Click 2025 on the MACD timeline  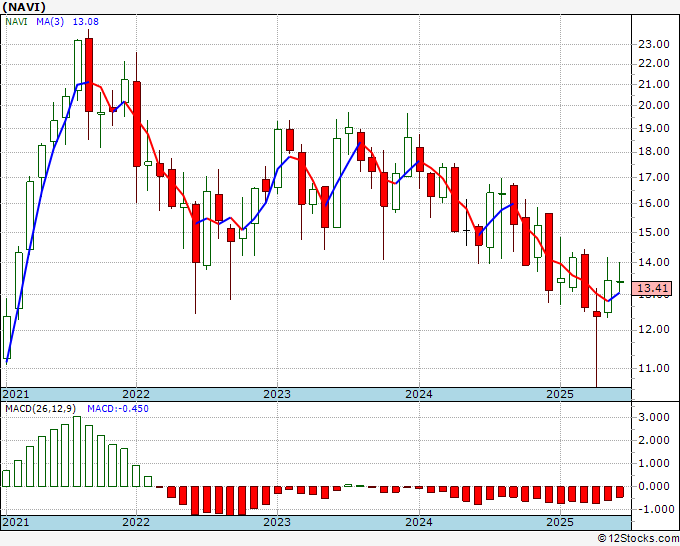560,522
